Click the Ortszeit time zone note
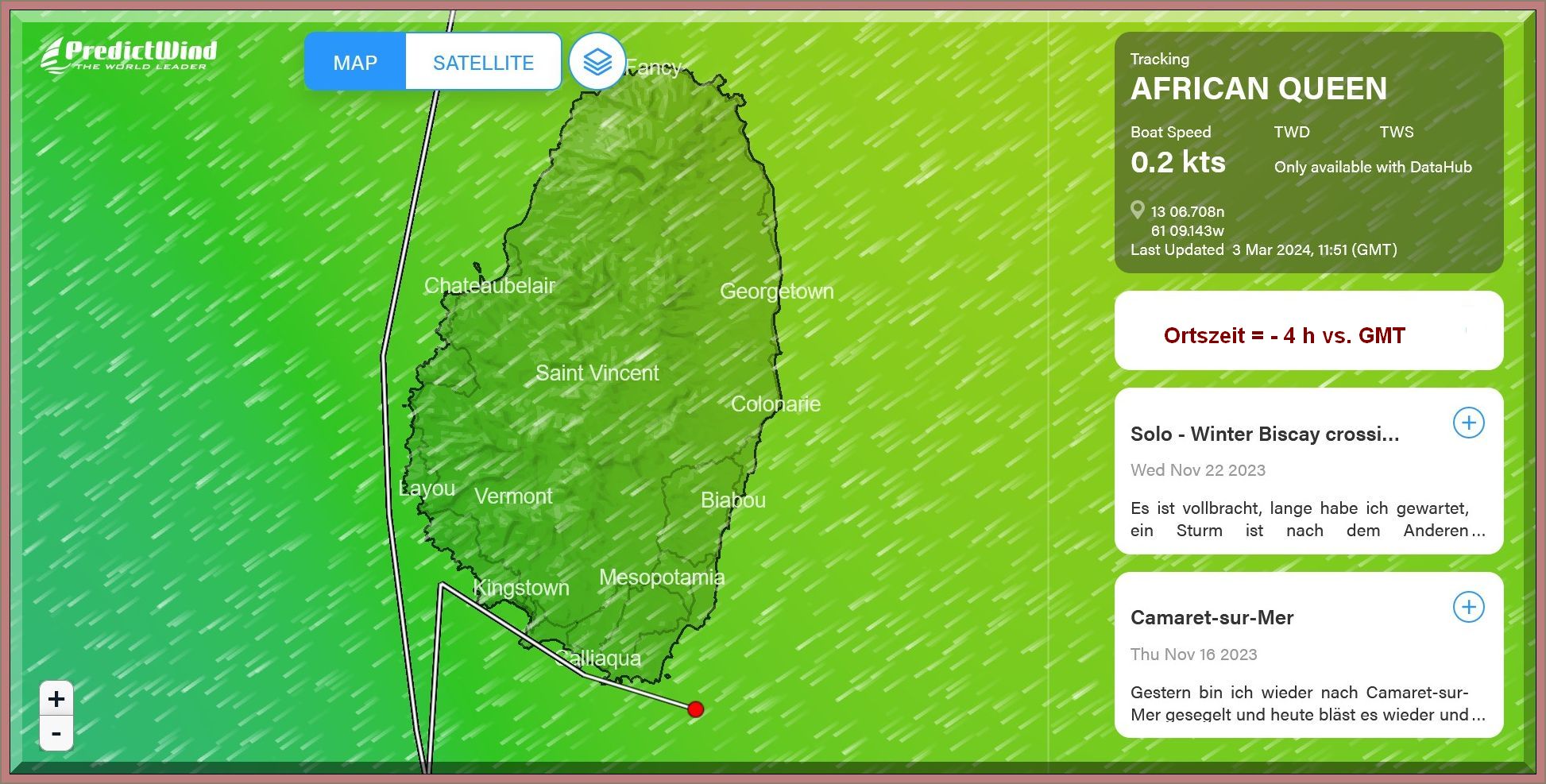 click(1284, 335)
